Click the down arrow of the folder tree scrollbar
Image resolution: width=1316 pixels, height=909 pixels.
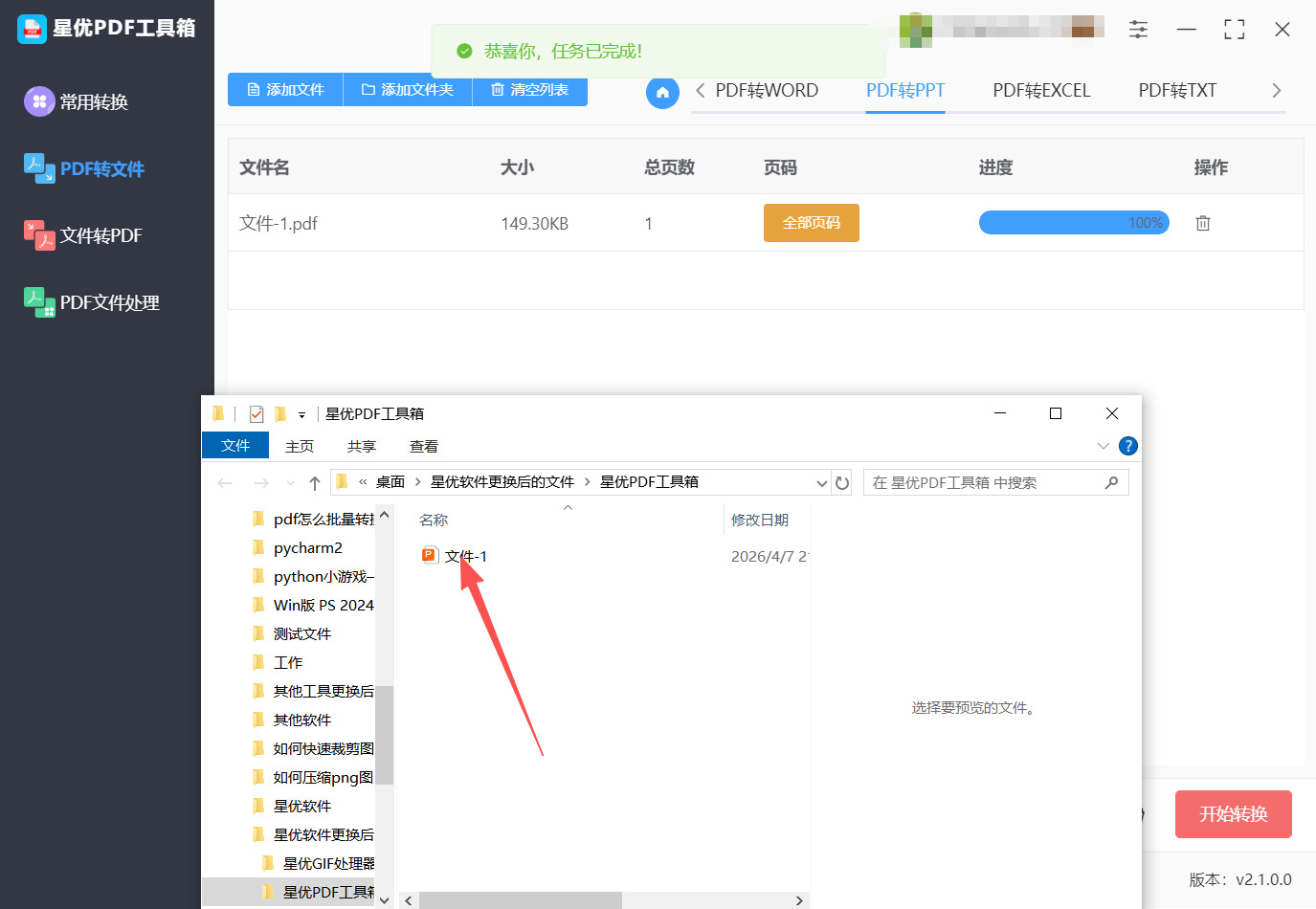(x=384, y=899)
